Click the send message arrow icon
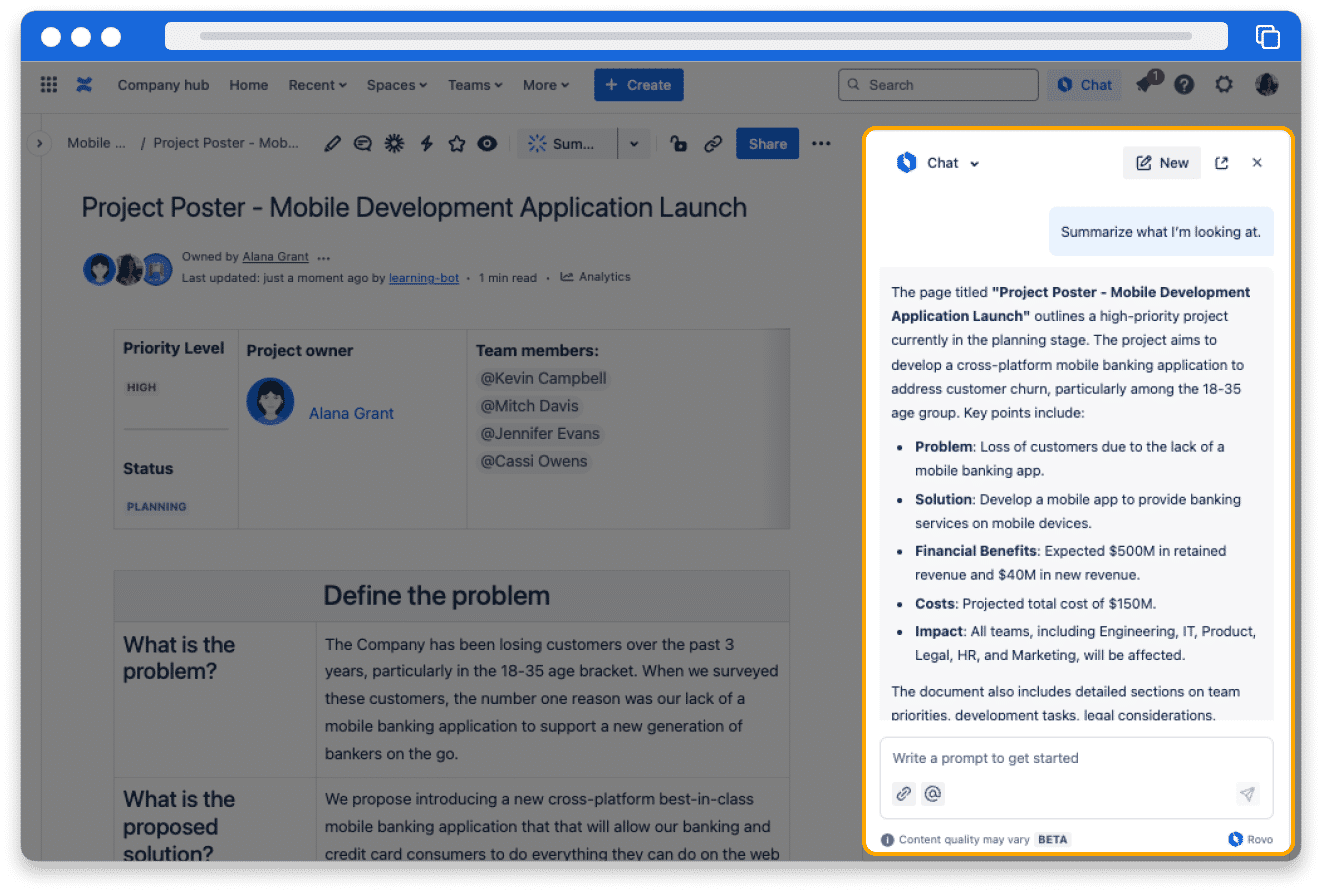Screen dimensions: 1322x892 pyautogui.click(x=1247, y=794)
